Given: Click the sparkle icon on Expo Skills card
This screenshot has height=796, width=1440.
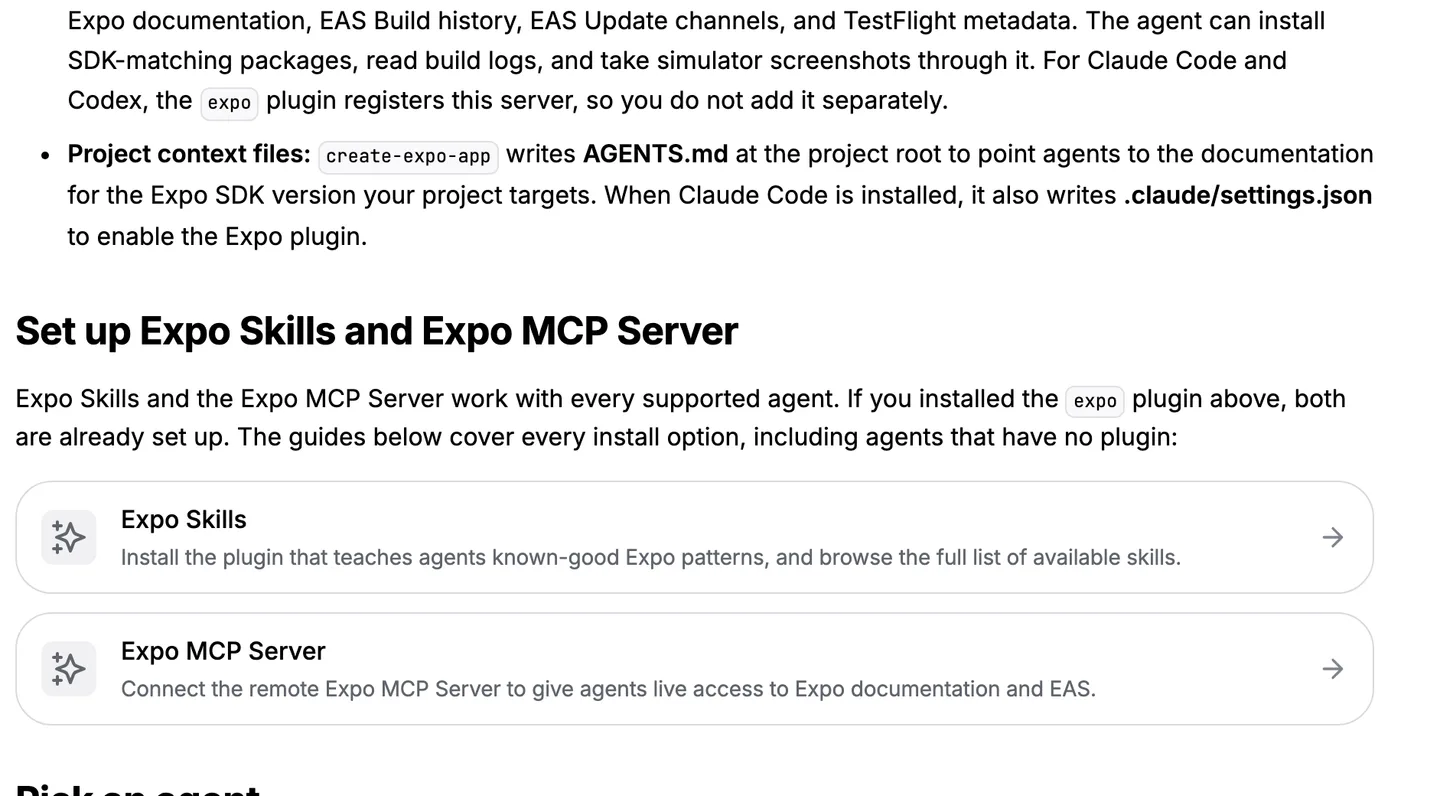Looking at the screenshot, I should [x=69, y=537].
